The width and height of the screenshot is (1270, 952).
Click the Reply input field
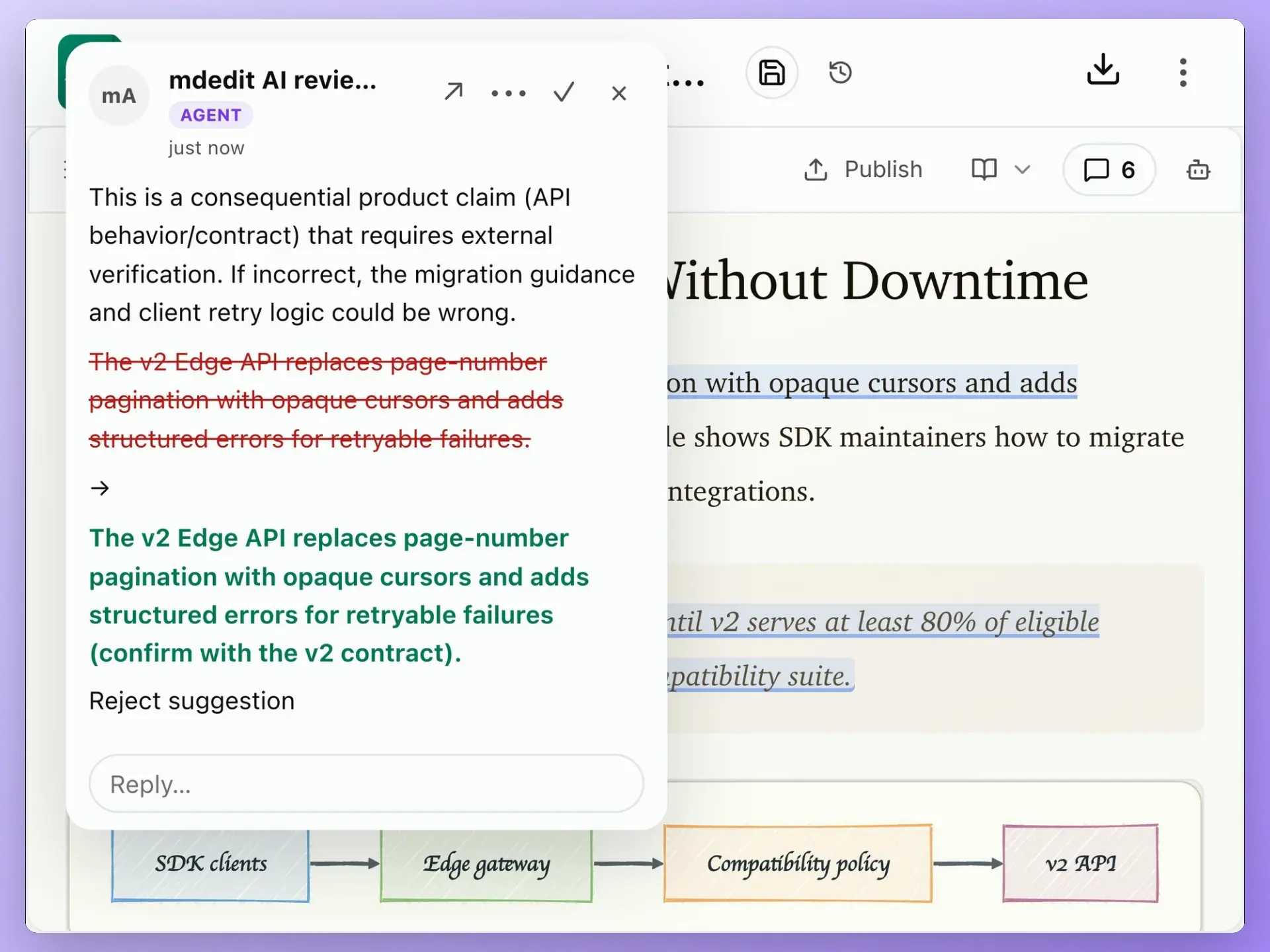click(x=366, y=784)
